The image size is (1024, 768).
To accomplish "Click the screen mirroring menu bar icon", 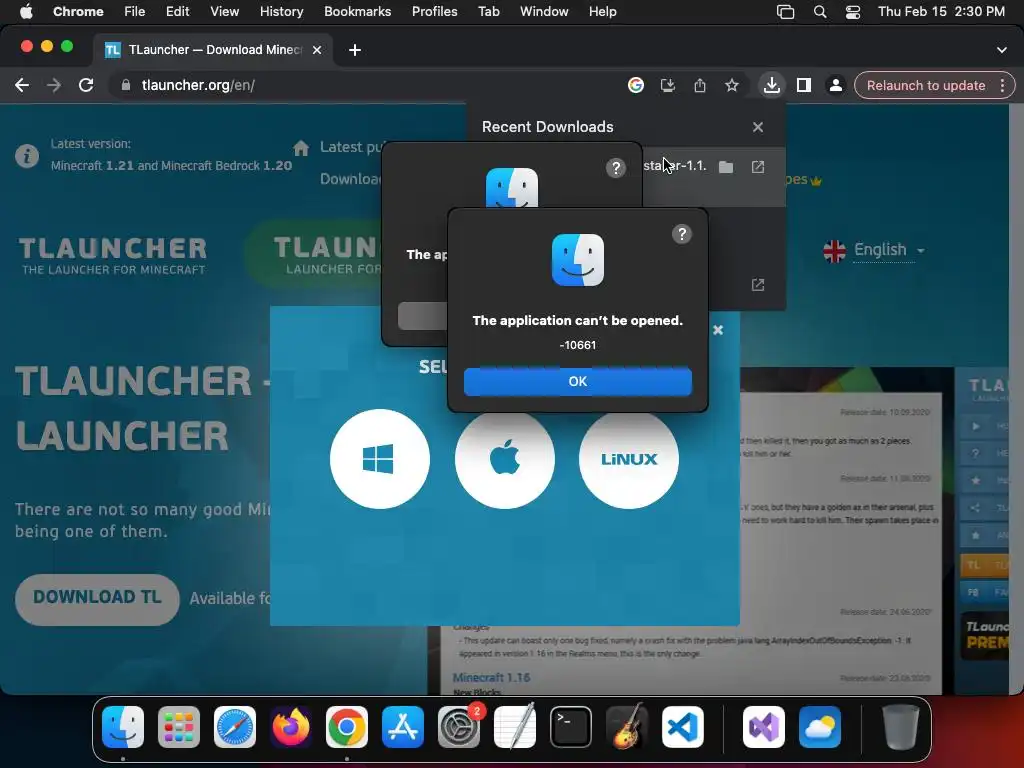I will [785, 12].
